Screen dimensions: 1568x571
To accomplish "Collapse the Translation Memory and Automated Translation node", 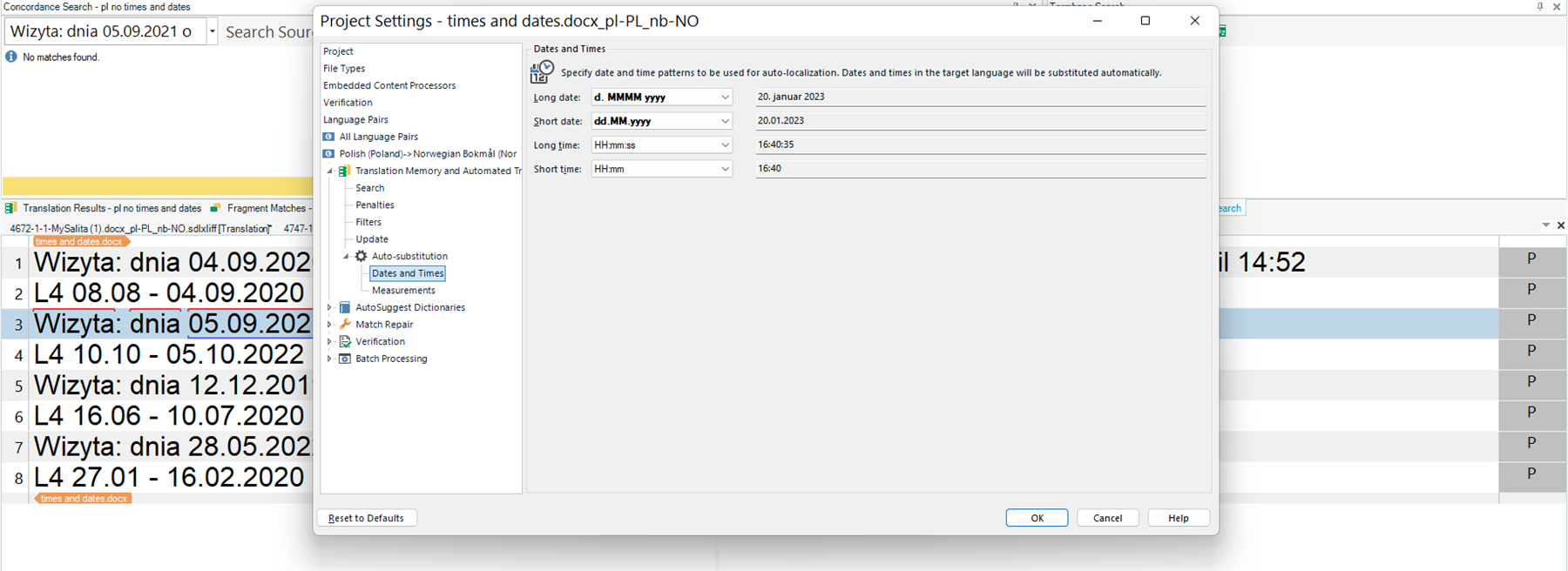I will (330, 171).
